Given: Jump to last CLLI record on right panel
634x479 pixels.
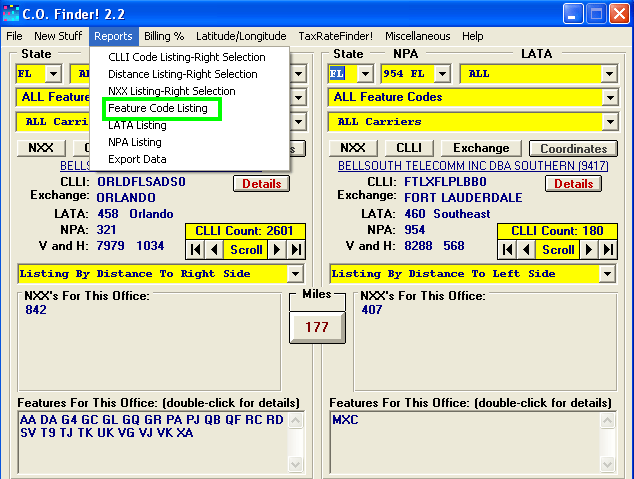Looking at the screenshot, I should click(x=608, y=249).
